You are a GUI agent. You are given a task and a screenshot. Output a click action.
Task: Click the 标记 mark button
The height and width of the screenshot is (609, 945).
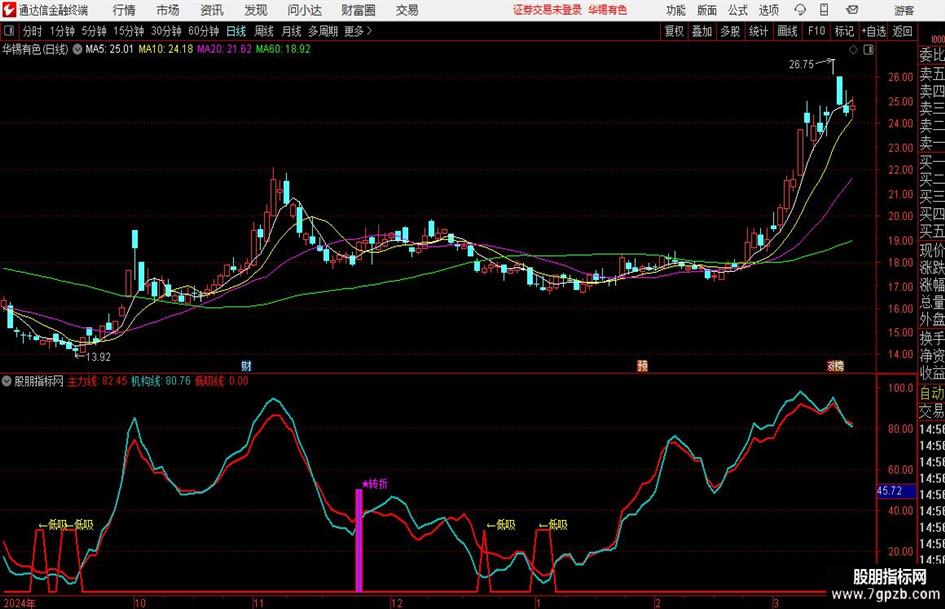tap(844, 31)
